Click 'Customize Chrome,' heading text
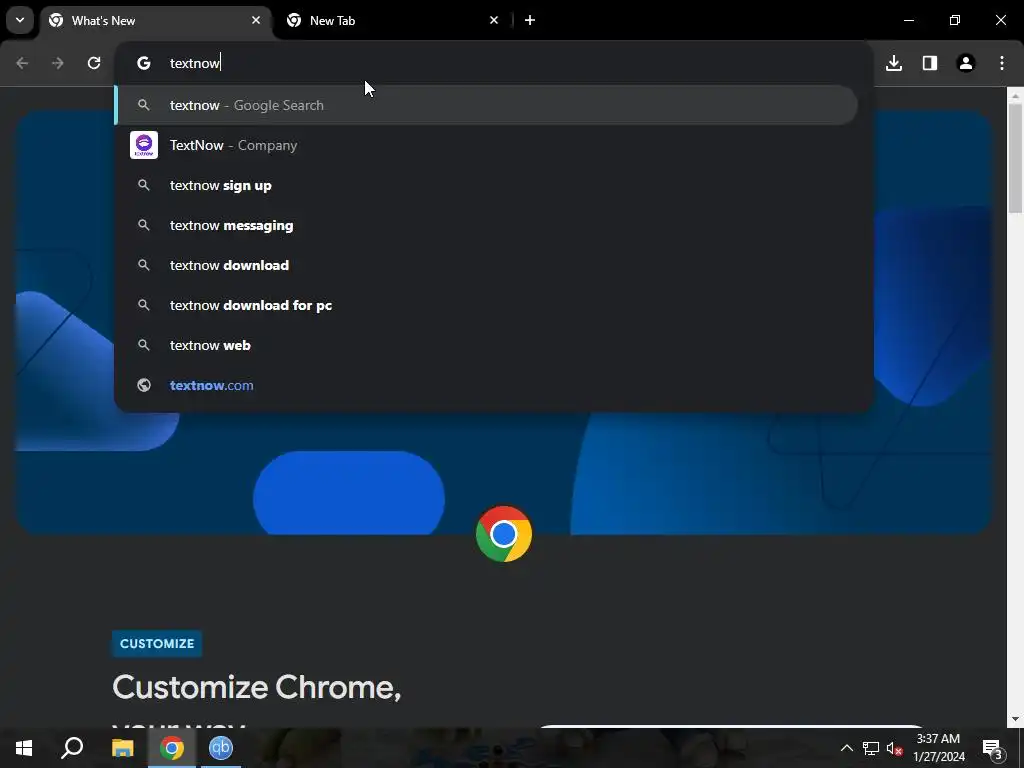This screenshot has height=768, width=1024. 257,687
